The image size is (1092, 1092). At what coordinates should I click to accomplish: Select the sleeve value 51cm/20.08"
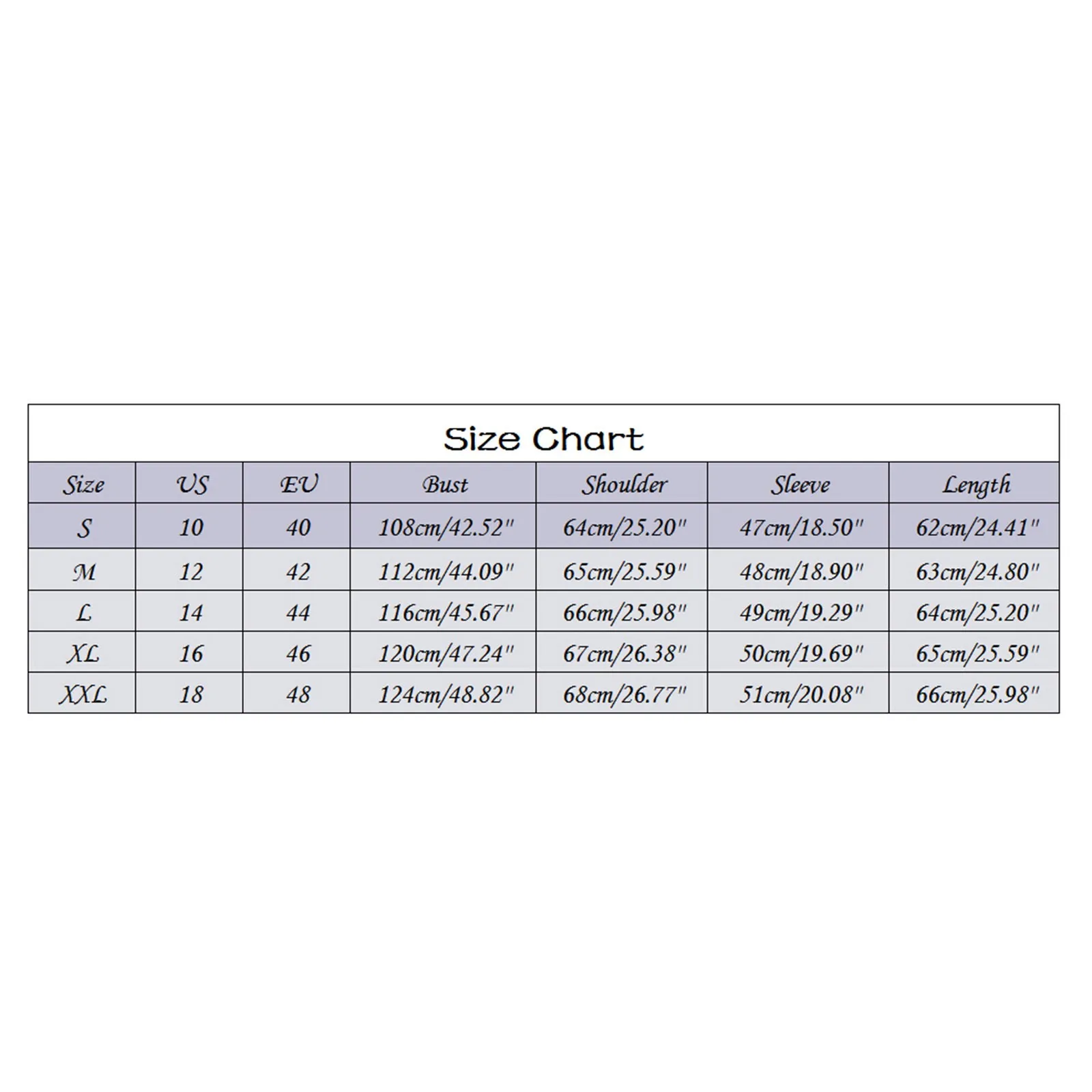coord(801,695)
